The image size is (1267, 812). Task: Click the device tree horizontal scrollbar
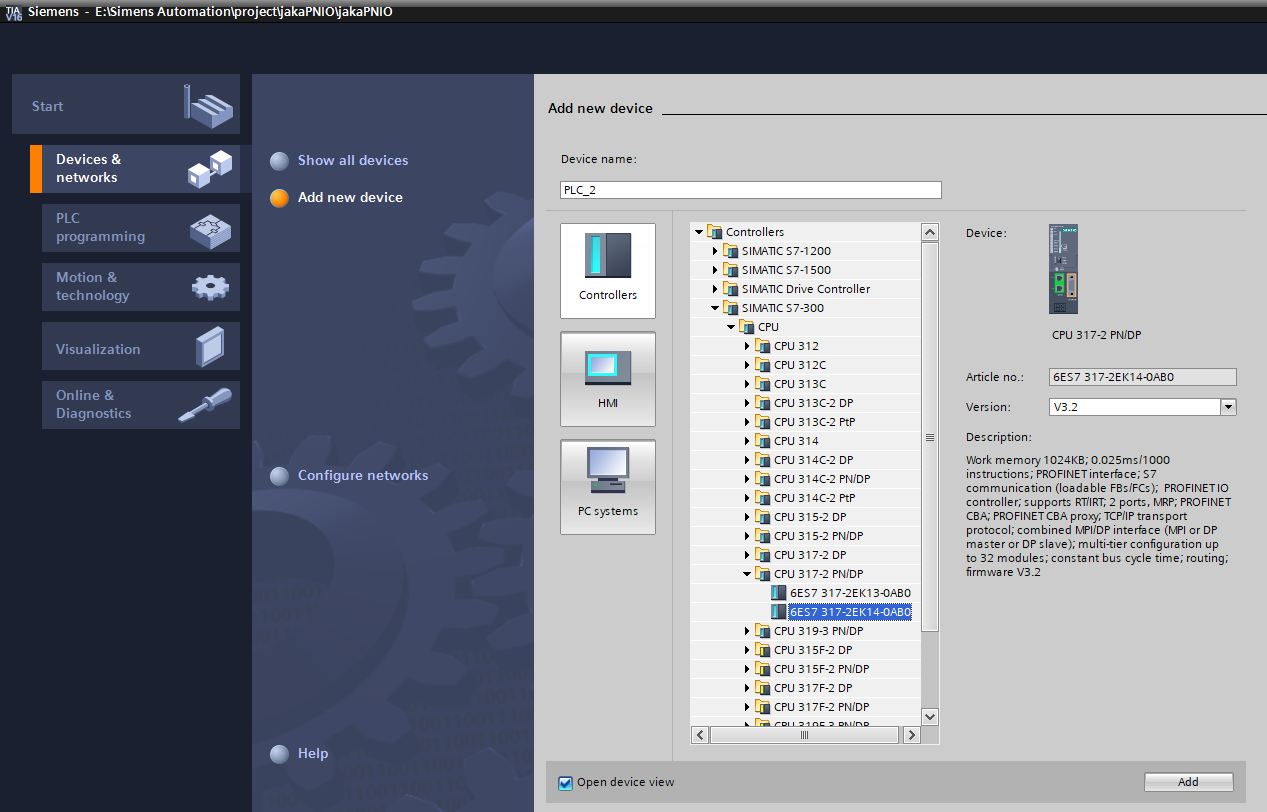(x=804, y=735)
